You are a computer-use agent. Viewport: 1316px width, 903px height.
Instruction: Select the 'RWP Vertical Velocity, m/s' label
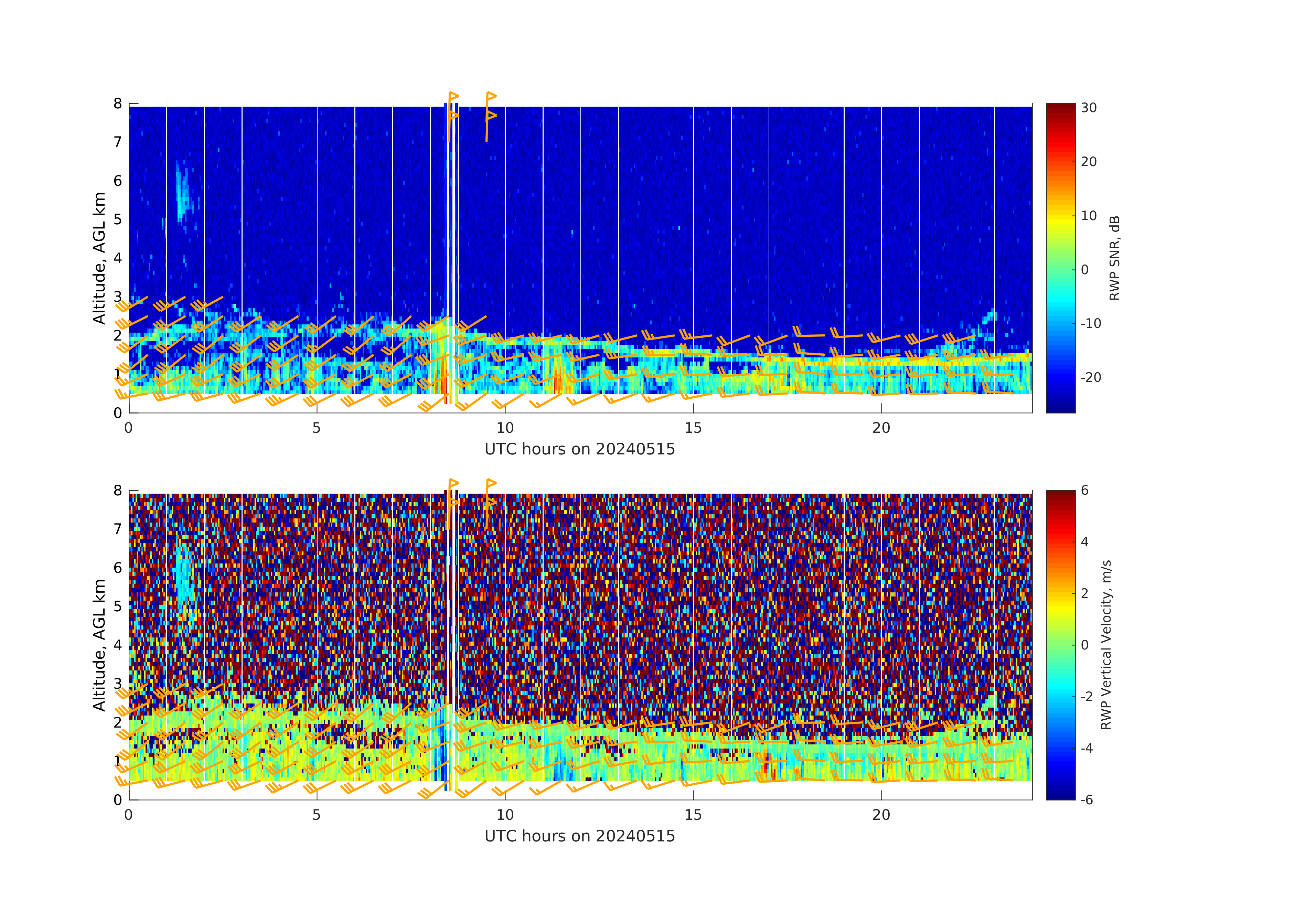click(x=1106, y=644)
